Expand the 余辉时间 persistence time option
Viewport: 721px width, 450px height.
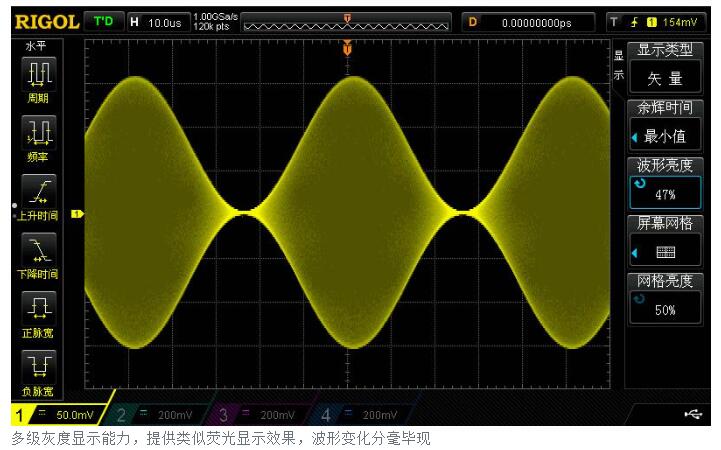pos(665,128)
